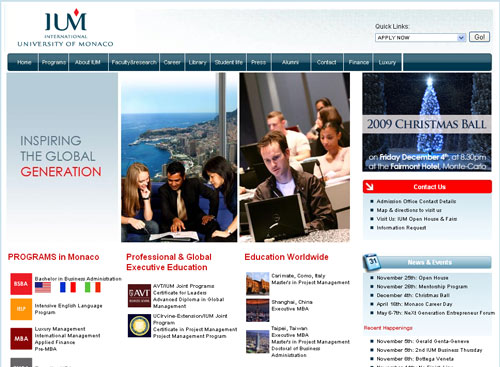
Task: Open the Monaco Career Day event link
Action: pyautogui.click(x=414, y=304)
